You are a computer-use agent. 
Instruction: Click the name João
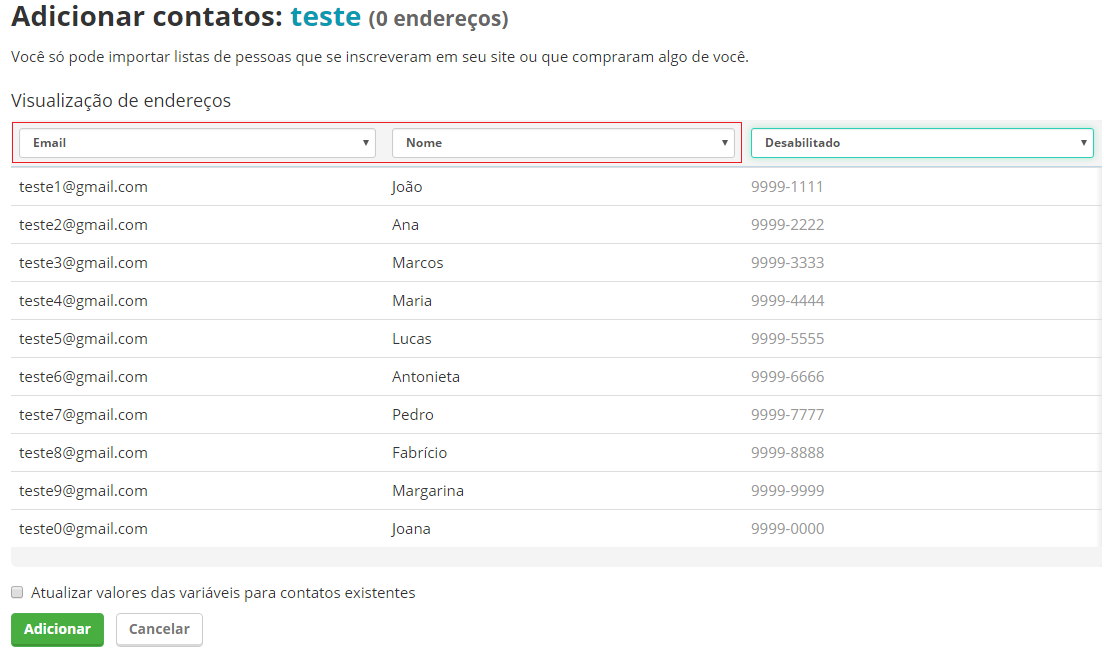pyautogui.click(x=407, y=187)
